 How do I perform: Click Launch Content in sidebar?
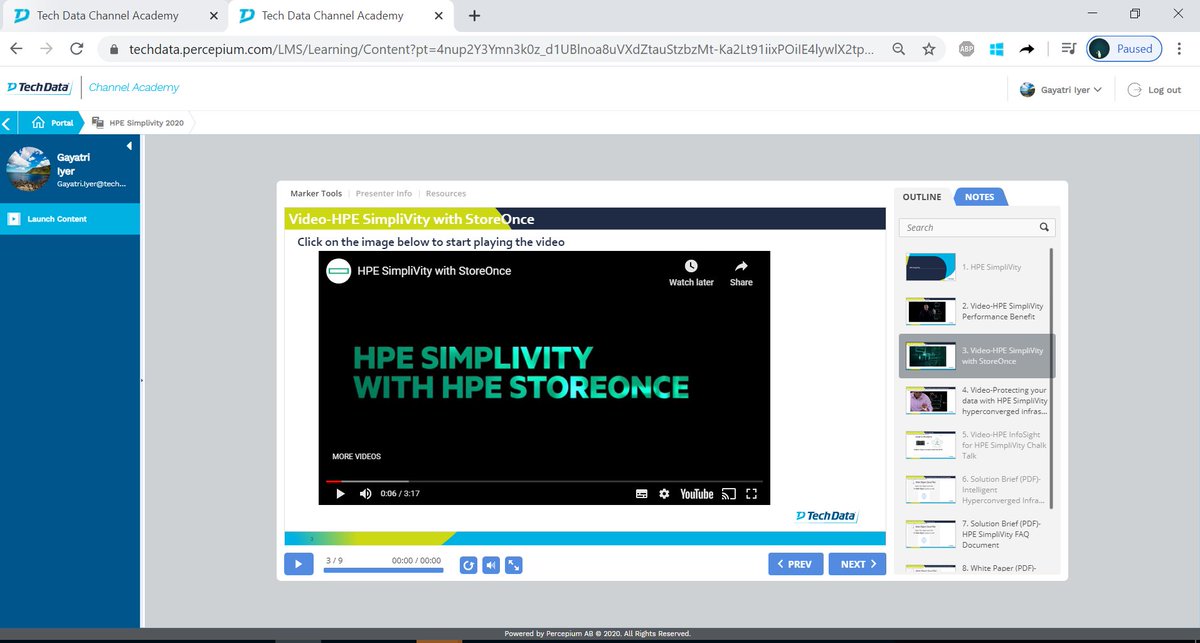click(x=70, y=219)
